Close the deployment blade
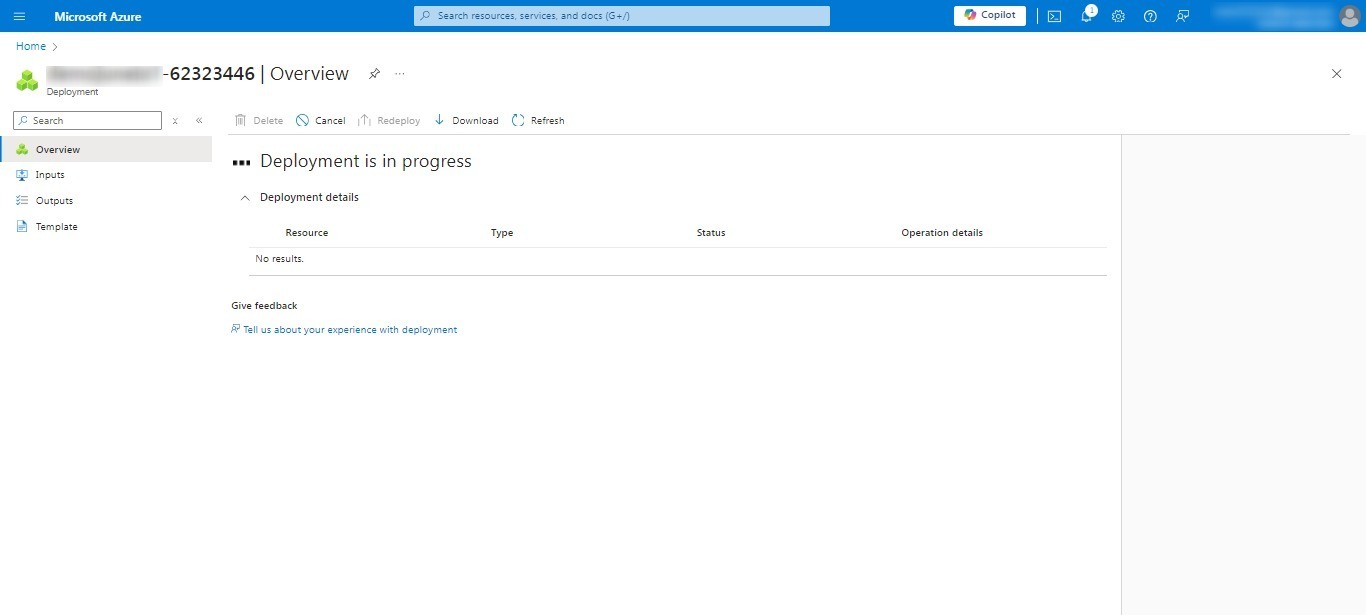The width and height of the screenshot is (1366, 615). tap(1337, 74)
